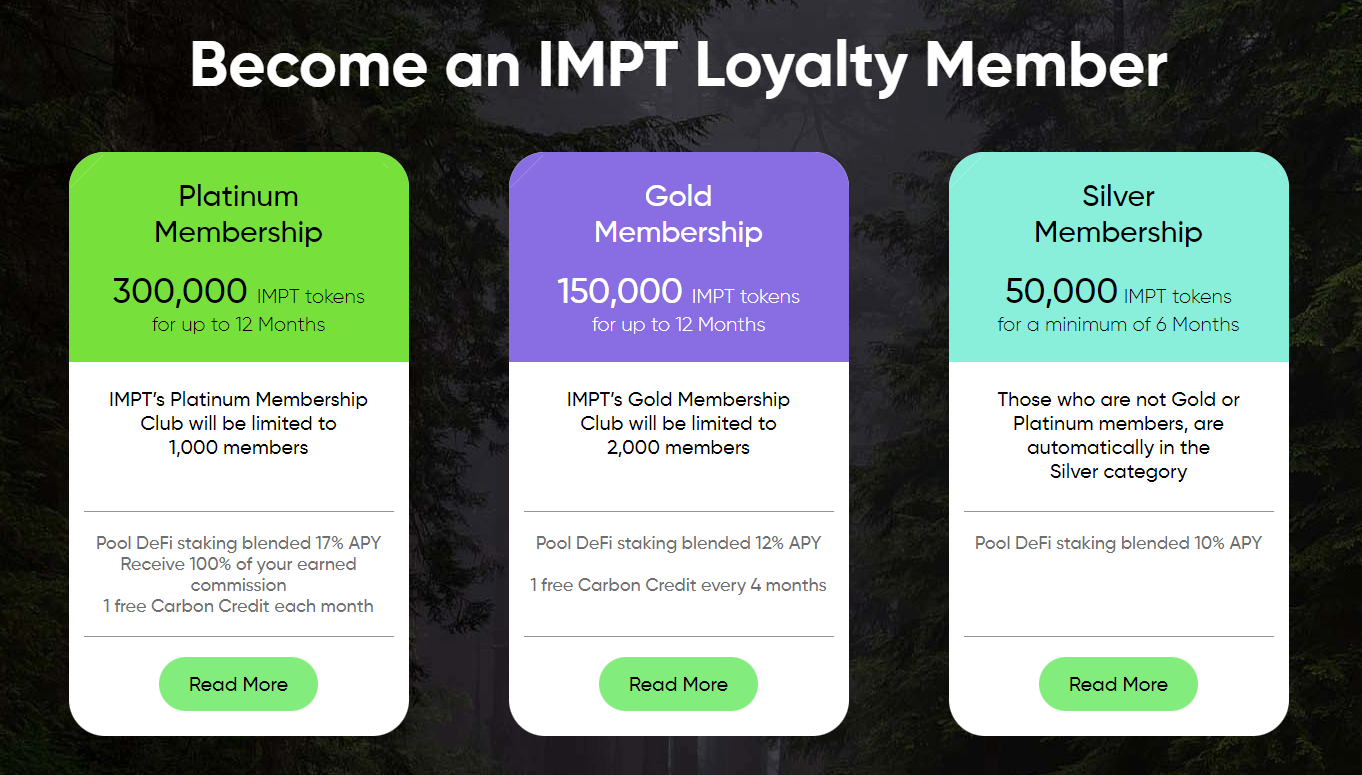
Task: Click the 12% APY staking line
Action: tap(678, 543)
